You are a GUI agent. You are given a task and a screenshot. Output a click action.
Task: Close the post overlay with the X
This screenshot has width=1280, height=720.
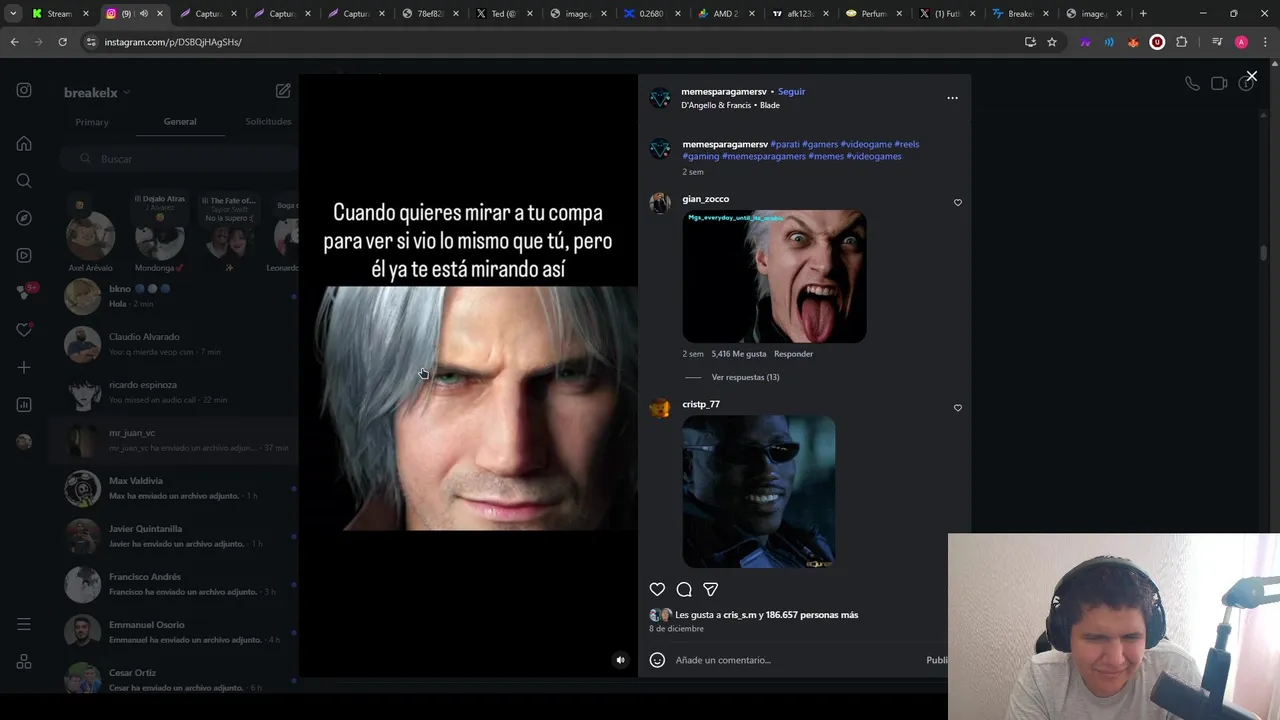tap(1251, 76)
